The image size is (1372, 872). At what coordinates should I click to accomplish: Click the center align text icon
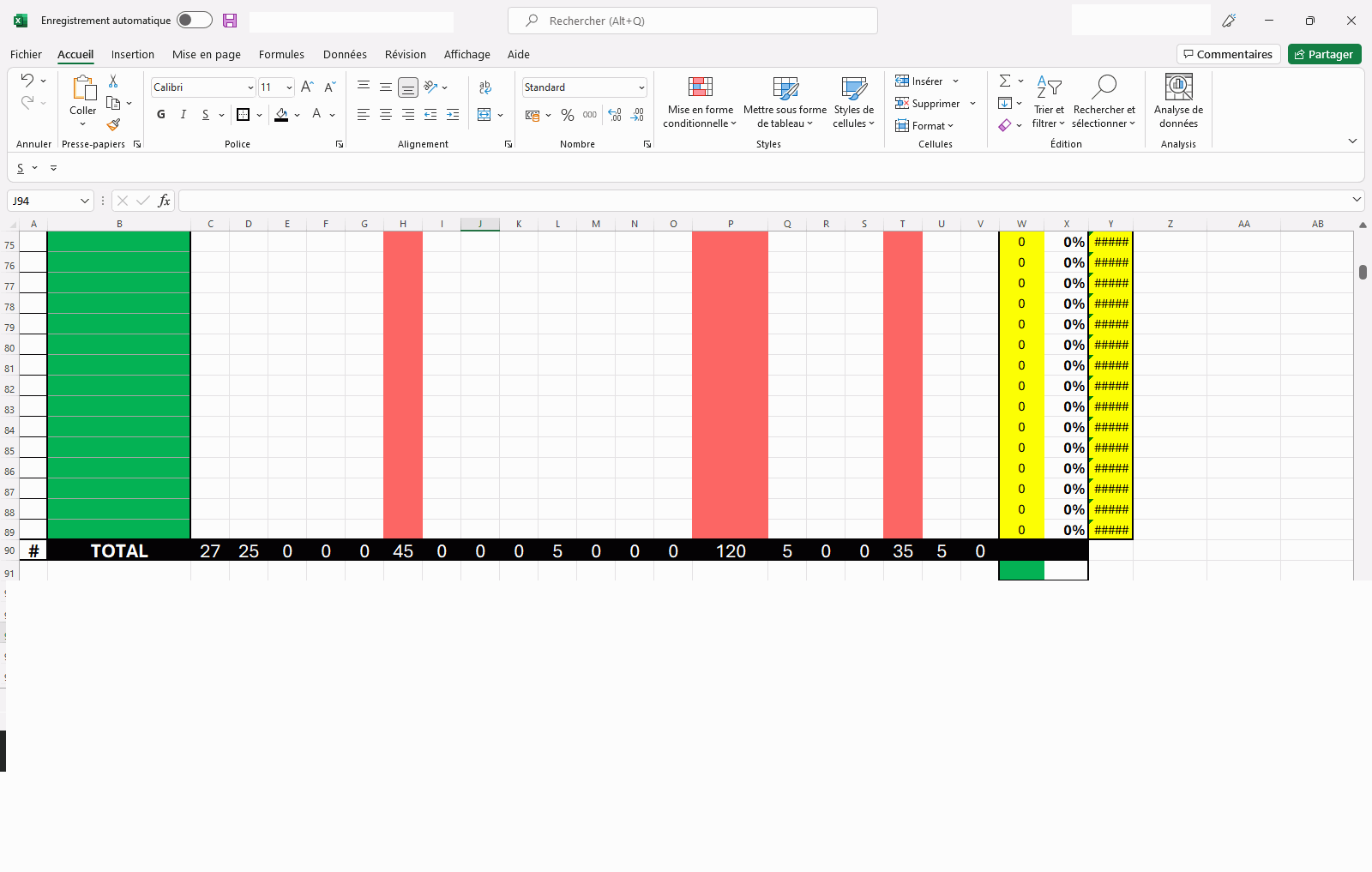click(x=386, y=115)
